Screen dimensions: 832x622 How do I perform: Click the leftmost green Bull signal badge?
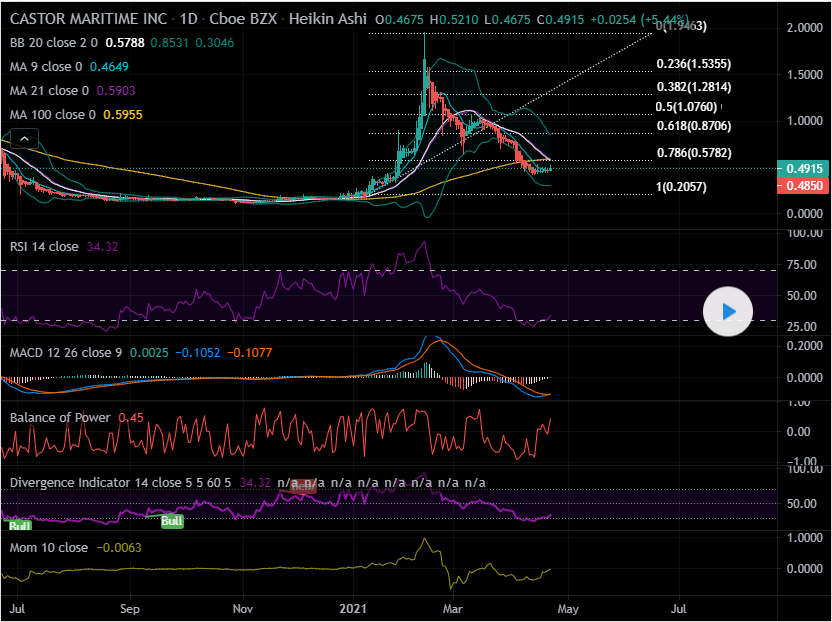click(19, 525)
